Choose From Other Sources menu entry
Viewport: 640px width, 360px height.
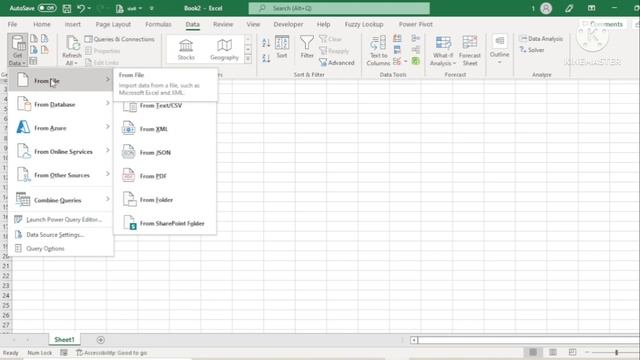coord(60,175)
